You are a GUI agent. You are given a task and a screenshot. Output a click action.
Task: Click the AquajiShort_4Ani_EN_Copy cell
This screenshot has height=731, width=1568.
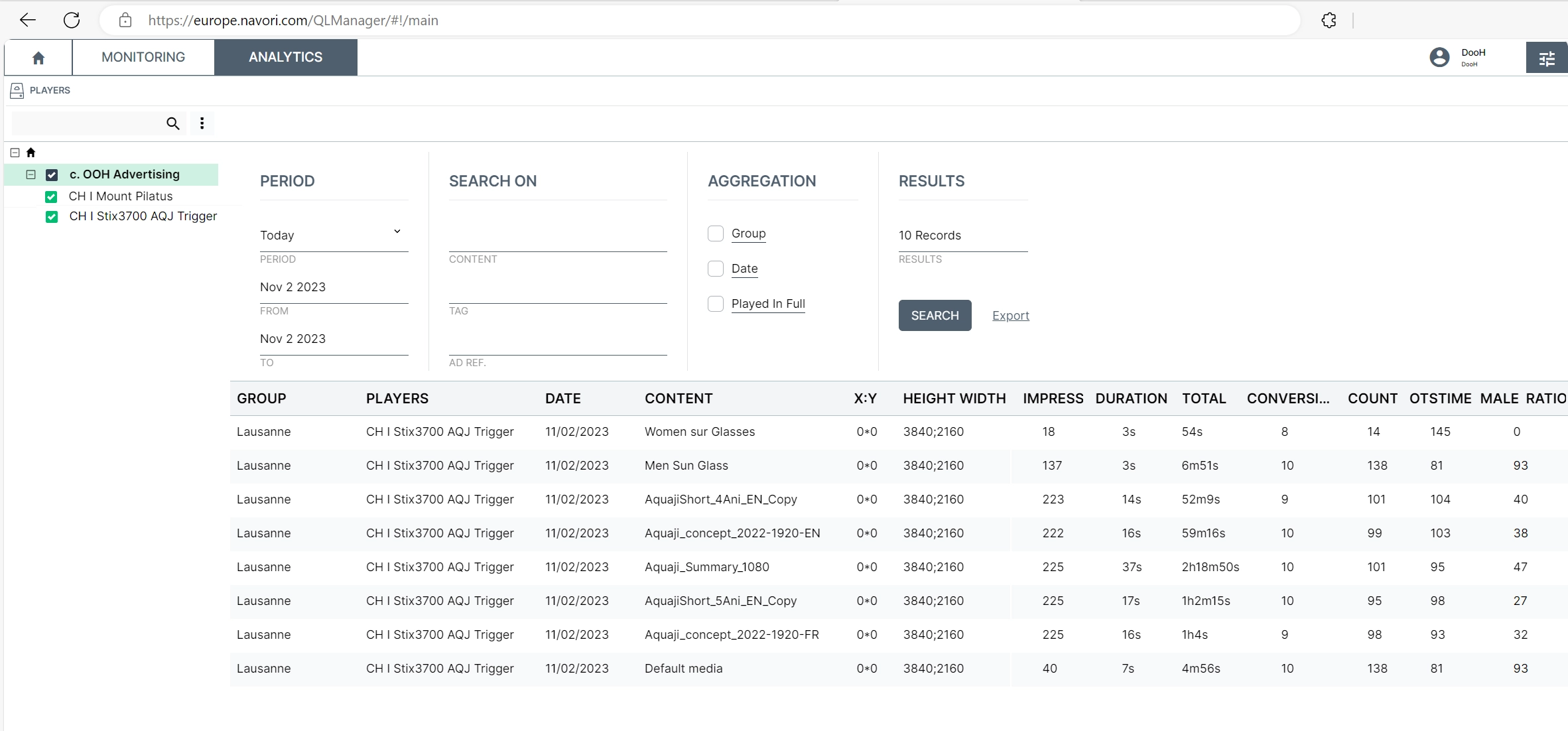click(x=721, y=499)
